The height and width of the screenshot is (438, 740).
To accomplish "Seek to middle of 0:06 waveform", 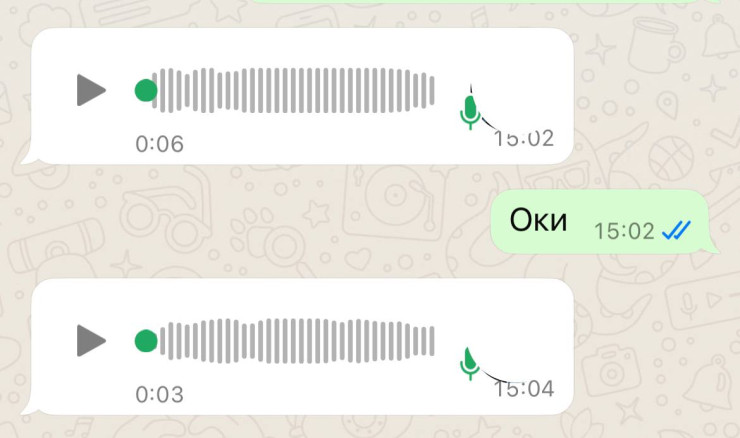I will pos(293,91).
